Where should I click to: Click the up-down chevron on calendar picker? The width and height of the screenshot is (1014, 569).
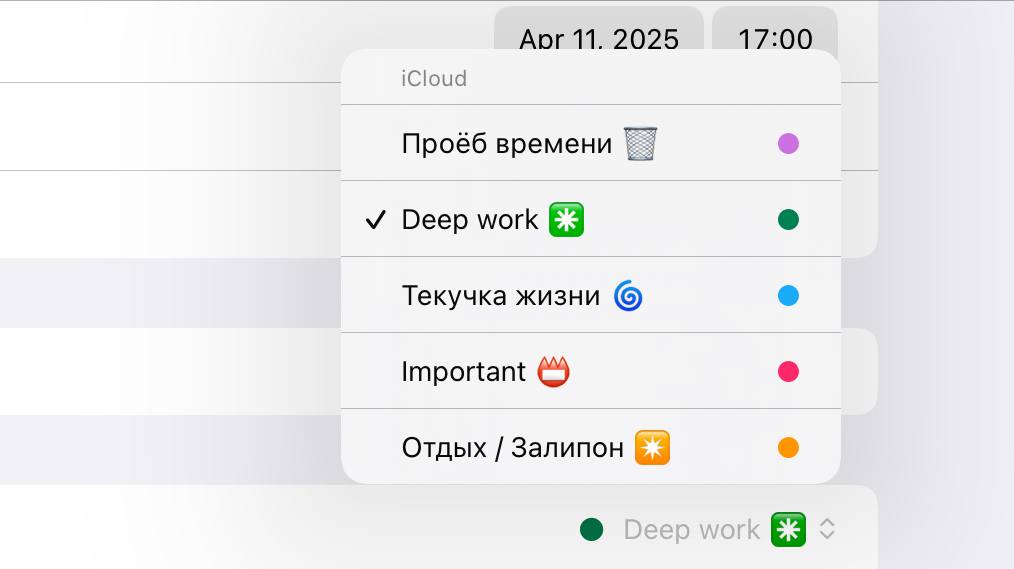(827, 529)
